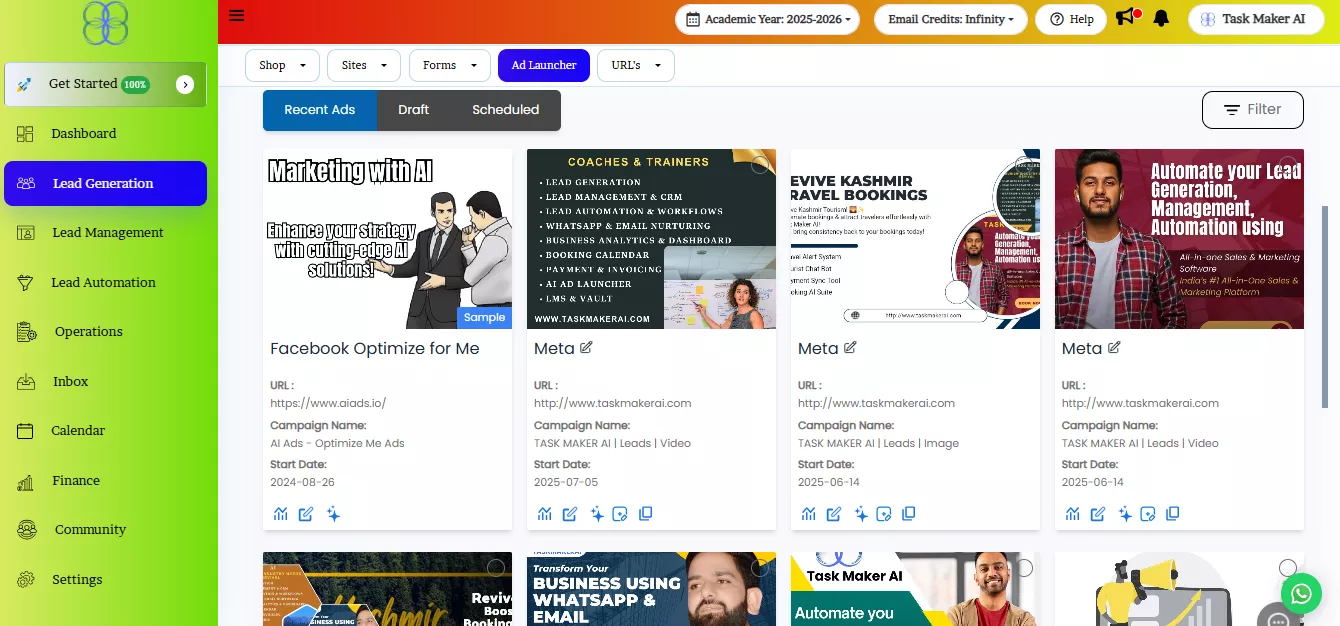Viewport: 1340px width, 626px height.
Task: Expand the Get Started chevron arrow
Action: coord(185,85)
